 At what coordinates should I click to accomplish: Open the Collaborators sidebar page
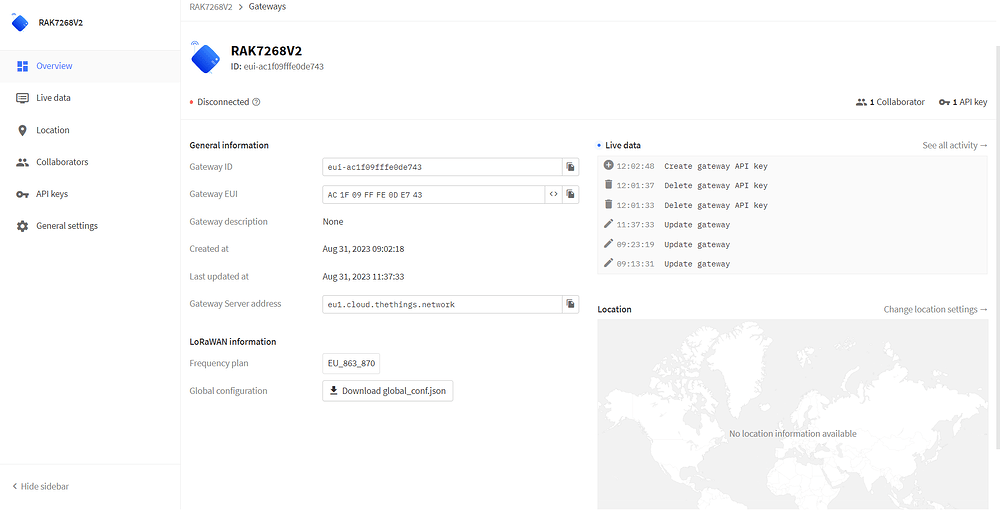[x=90, y=162]
